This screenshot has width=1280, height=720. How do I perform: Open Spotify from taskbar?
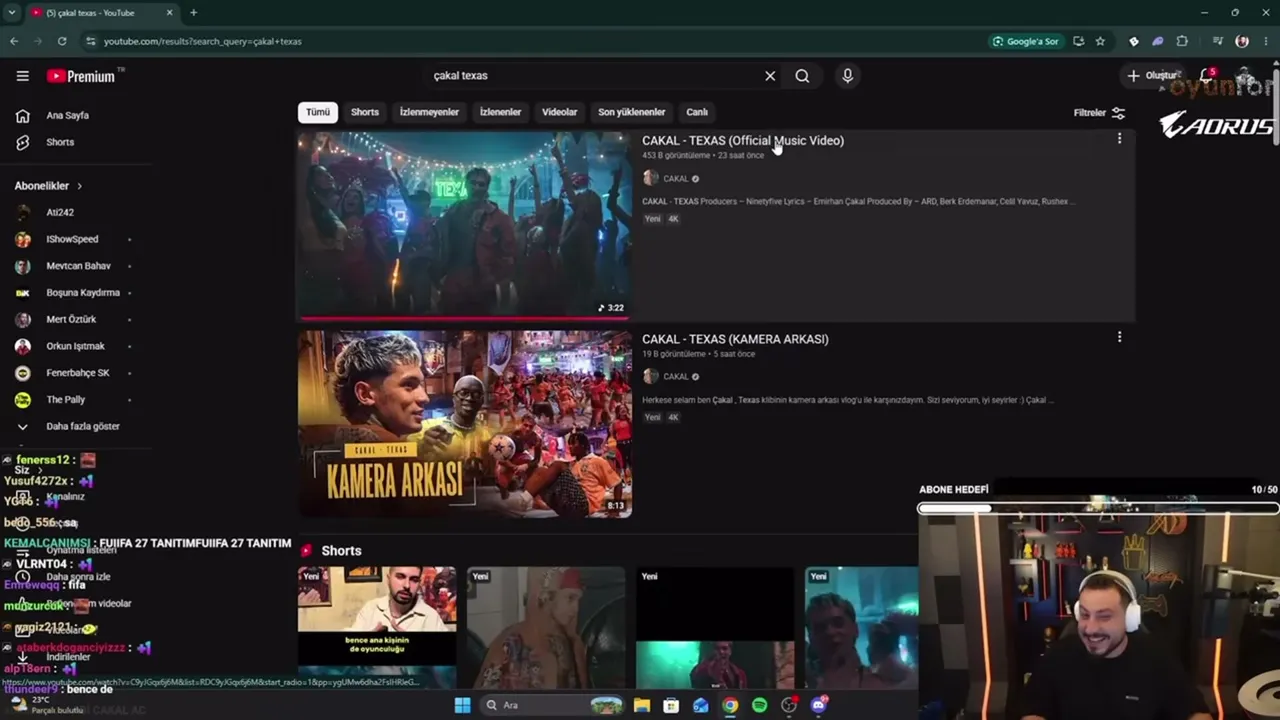click(760, 705)
